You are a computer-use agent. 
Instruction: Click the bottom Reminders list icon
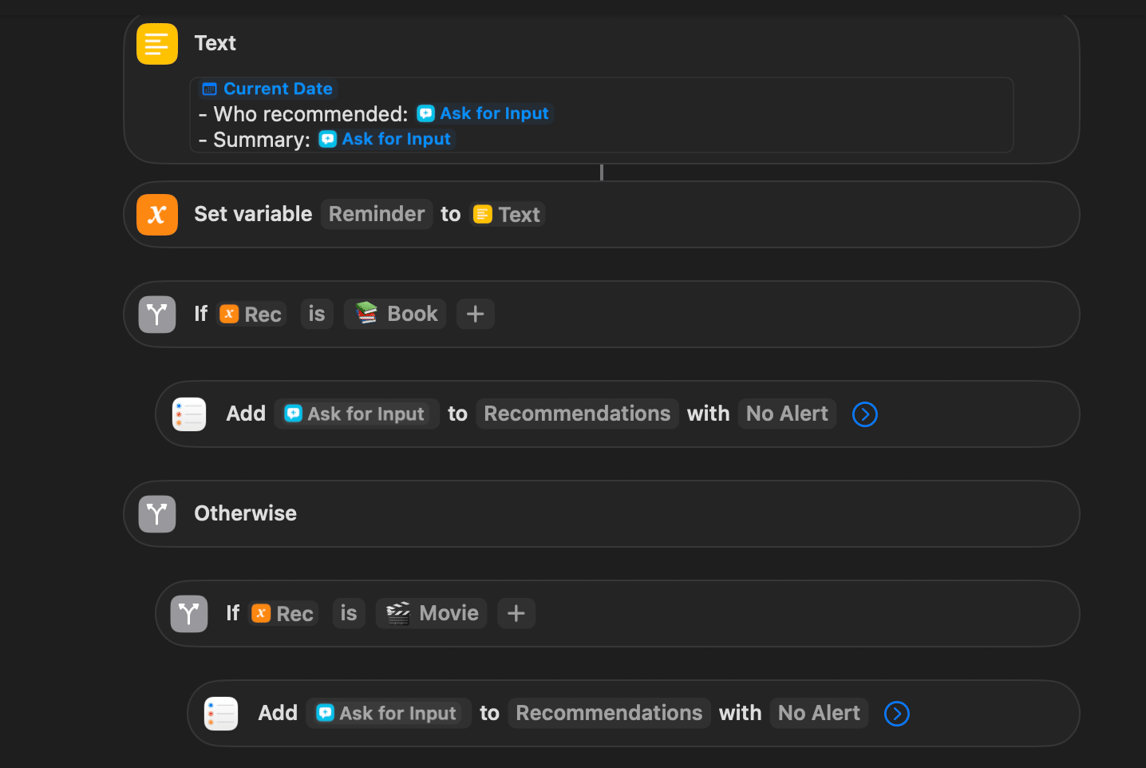tap(221, 713)
